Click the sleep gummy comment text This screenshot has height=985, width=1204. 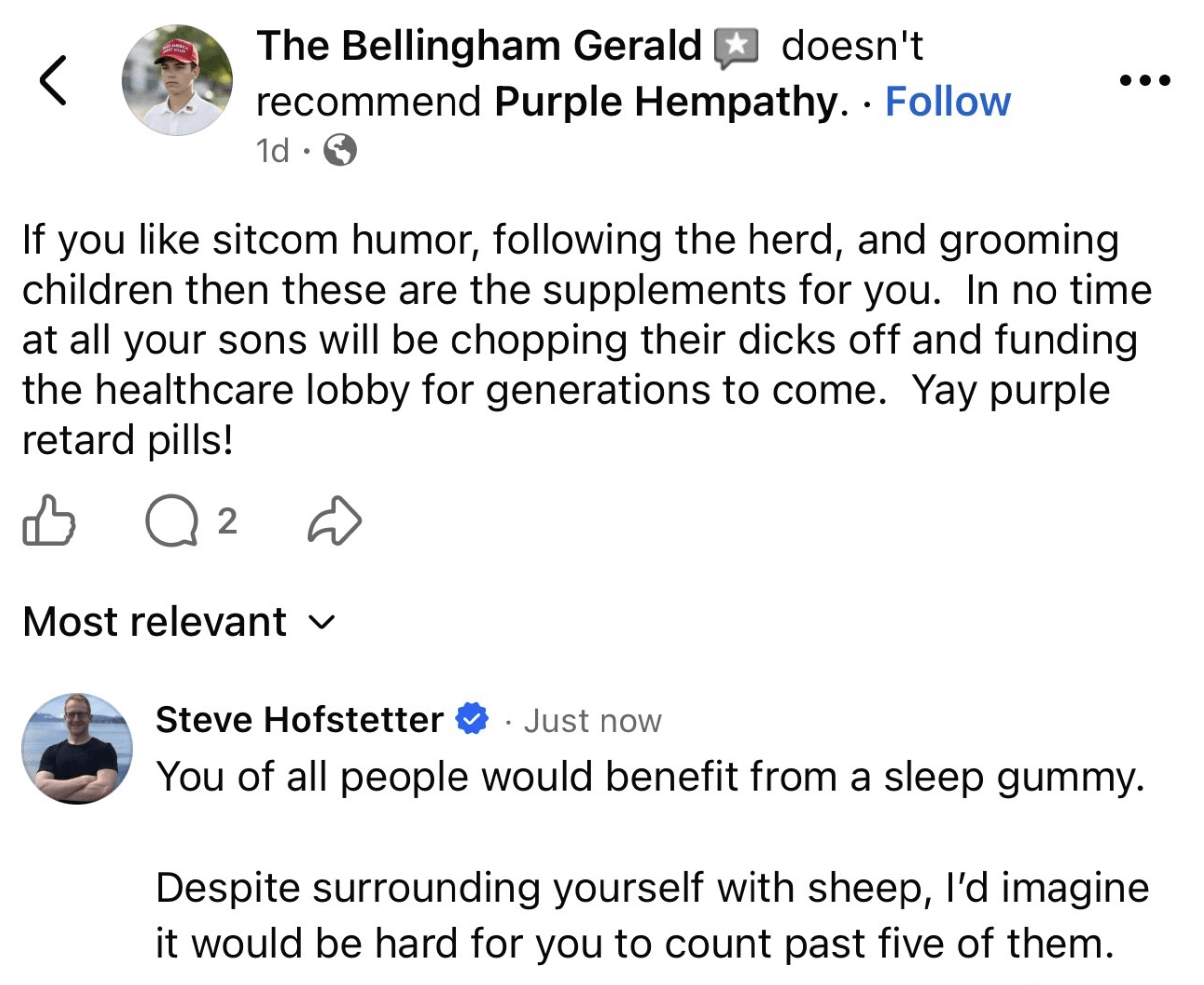click(650, 776)
